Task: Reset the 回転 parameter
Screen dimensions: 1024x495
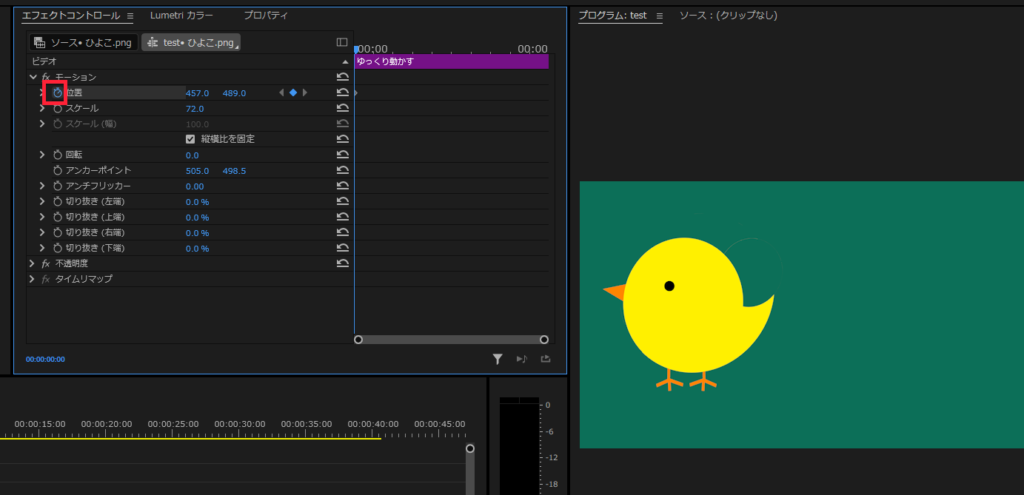Action: [343, 155]
